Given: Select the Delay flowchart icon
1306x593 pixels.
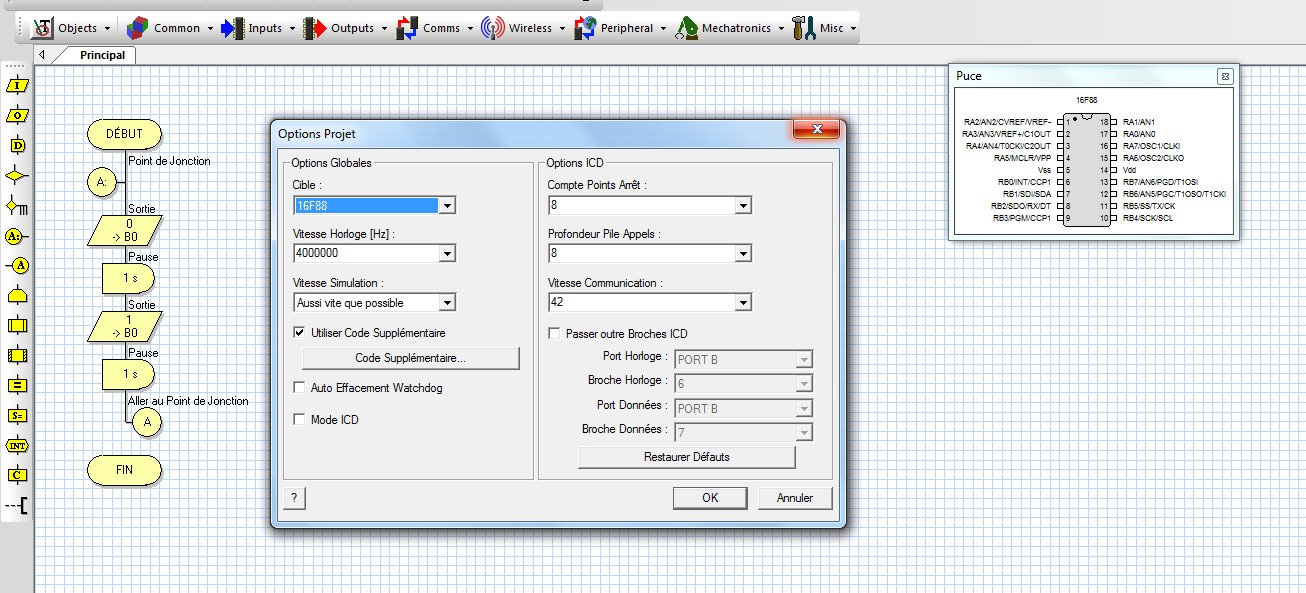Looking at the screenshot, I should tap(18, 146).
